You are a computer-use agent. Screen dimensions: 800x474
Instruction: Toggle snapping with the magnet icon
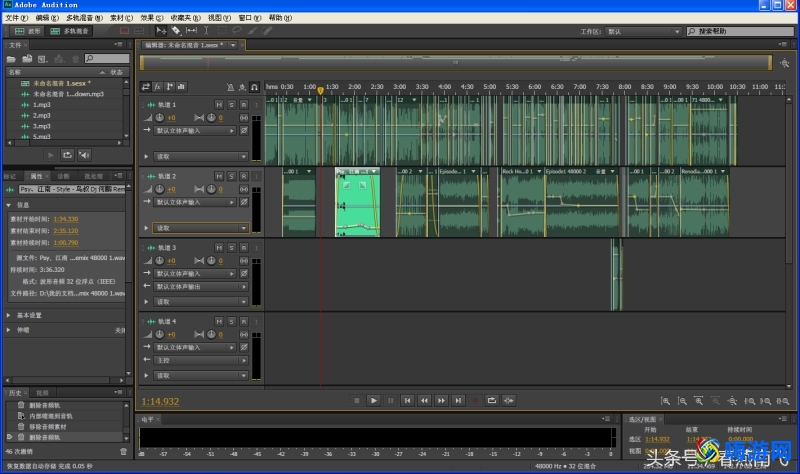pos(254,87)
